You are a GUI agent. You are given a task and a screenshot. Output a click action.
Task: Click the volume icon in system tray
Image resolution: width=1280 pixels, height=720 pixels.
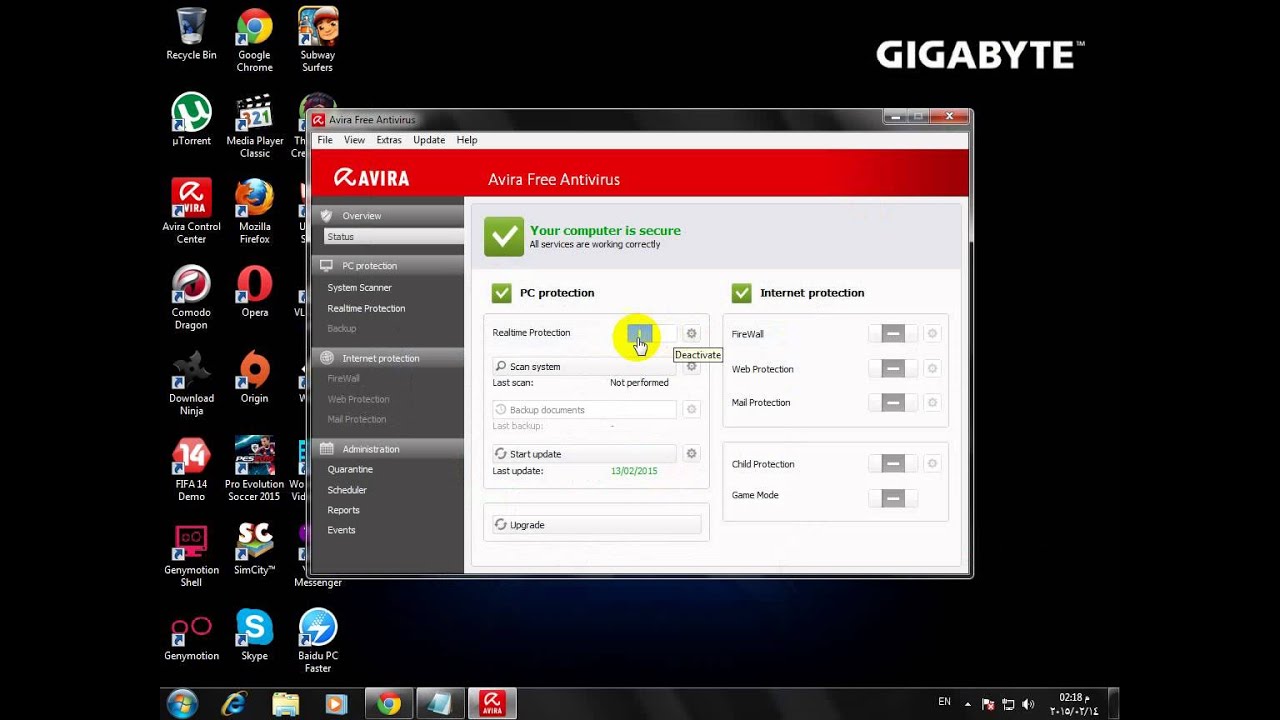click(x=1028, y=704)
